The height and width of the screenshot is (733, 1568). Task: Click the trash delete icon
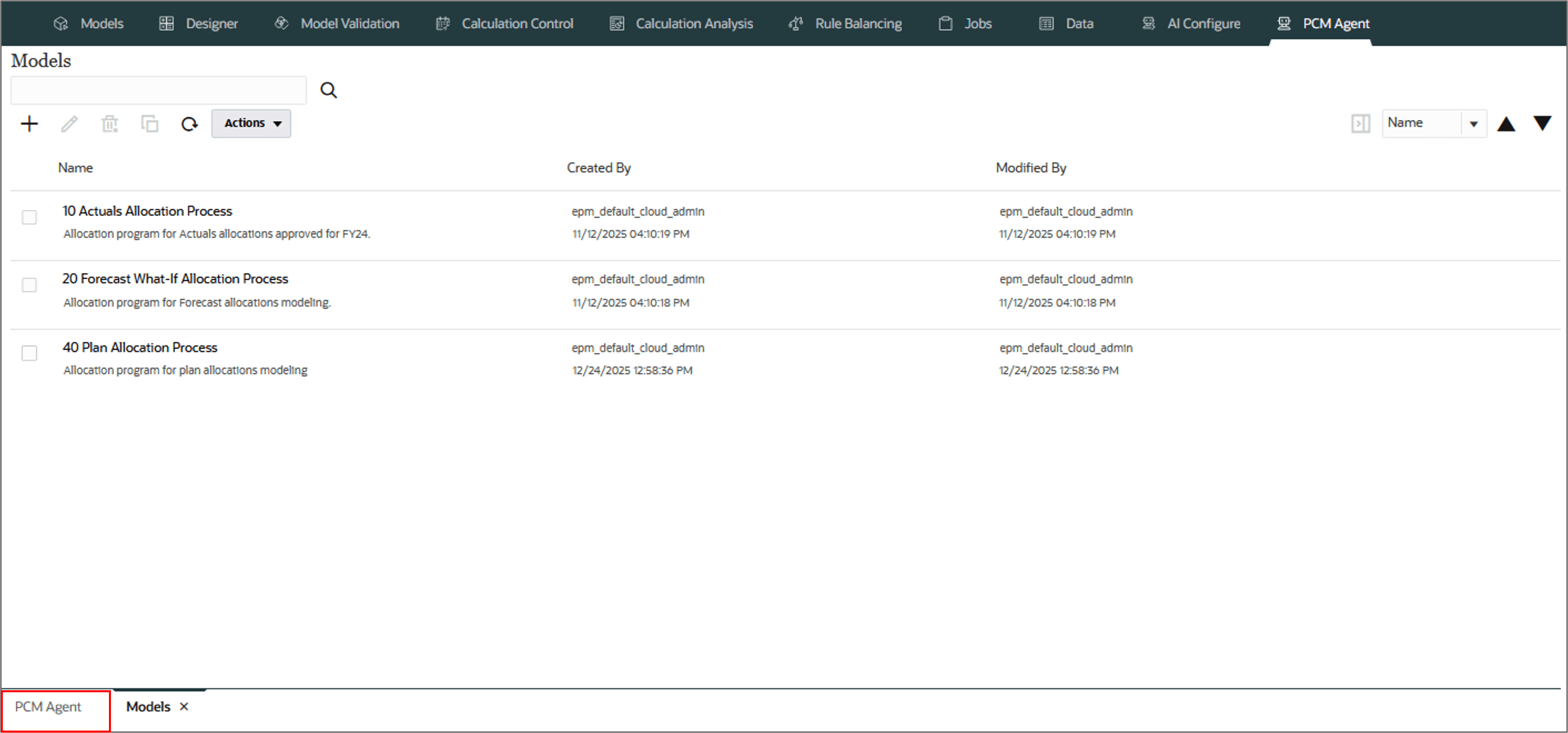tap(110, 124)
